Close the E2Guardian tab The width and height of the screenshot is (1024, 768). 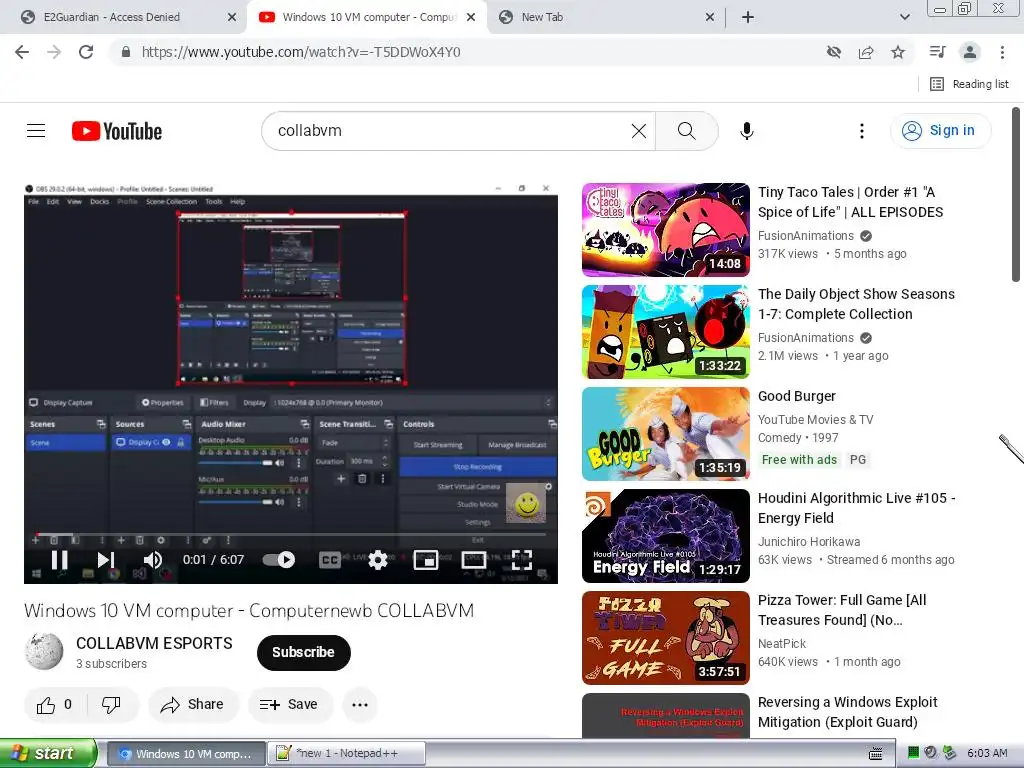(x=231, y=17)
